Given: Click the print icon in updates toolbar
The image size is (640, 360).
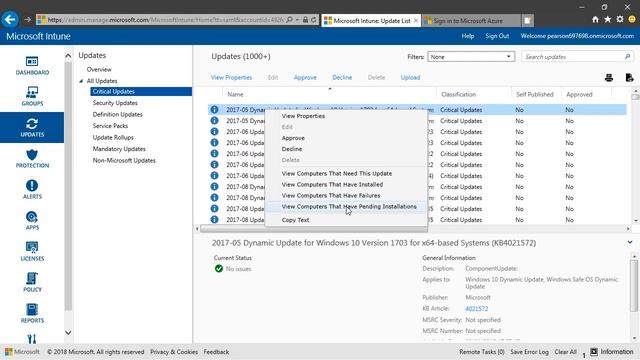Looking at the screenshot, I should [609, 78].
